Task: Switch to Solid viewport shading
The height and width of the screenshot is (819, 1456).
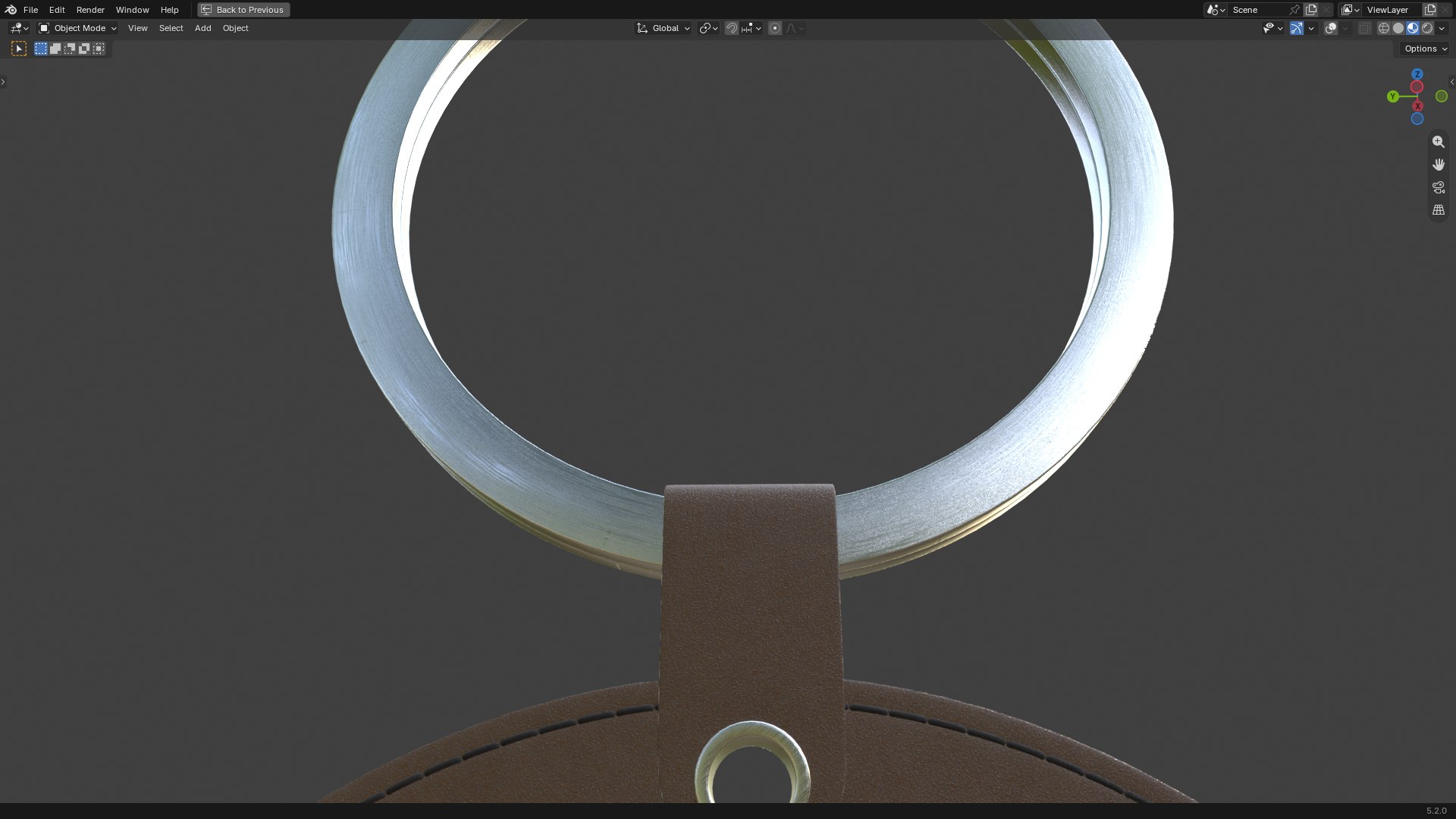Action: pos(1398,28)
